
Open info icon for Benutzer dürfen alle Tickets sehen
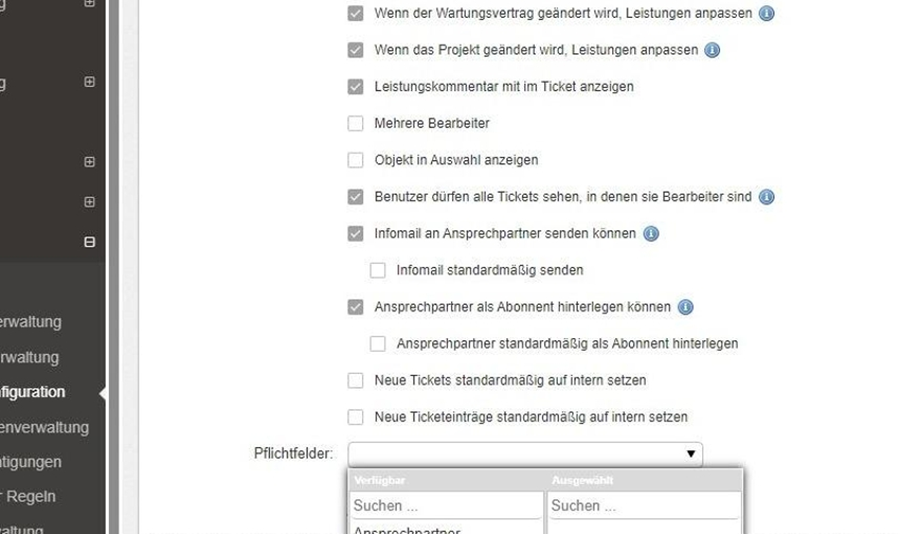[767, 197]
